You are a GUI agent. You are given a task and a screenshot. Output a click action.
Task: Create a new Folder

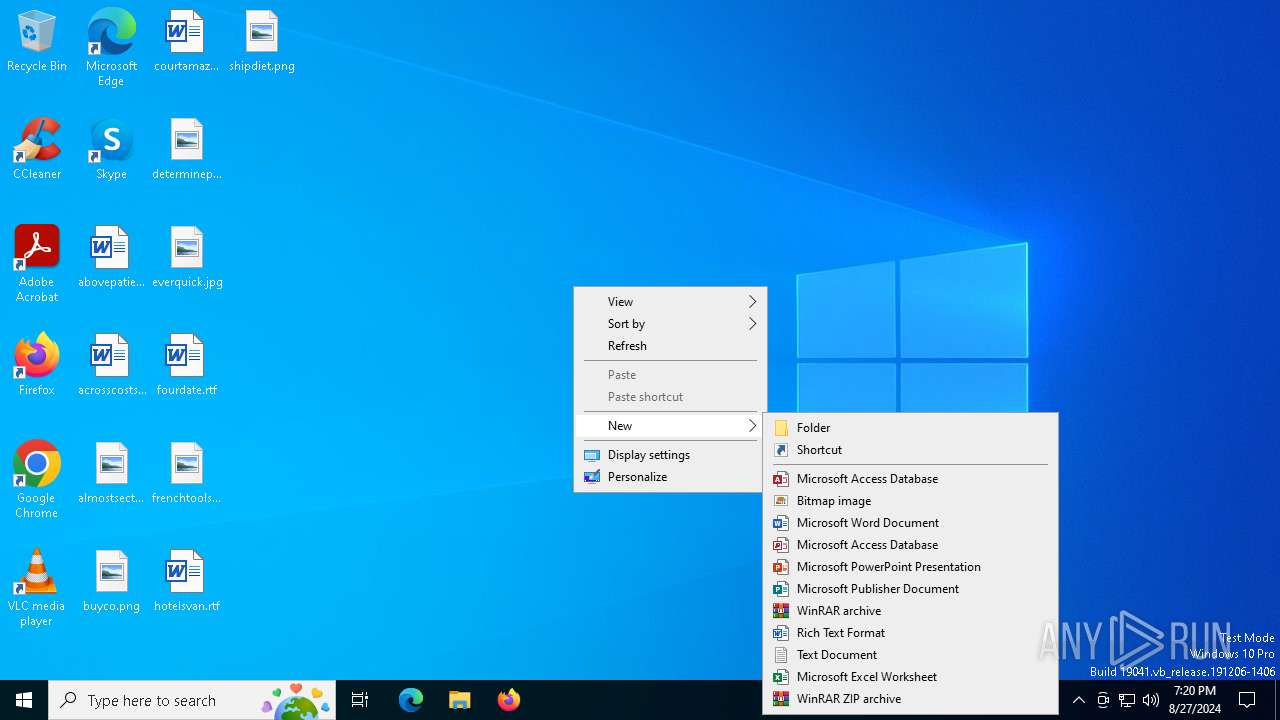coord(910,428)
